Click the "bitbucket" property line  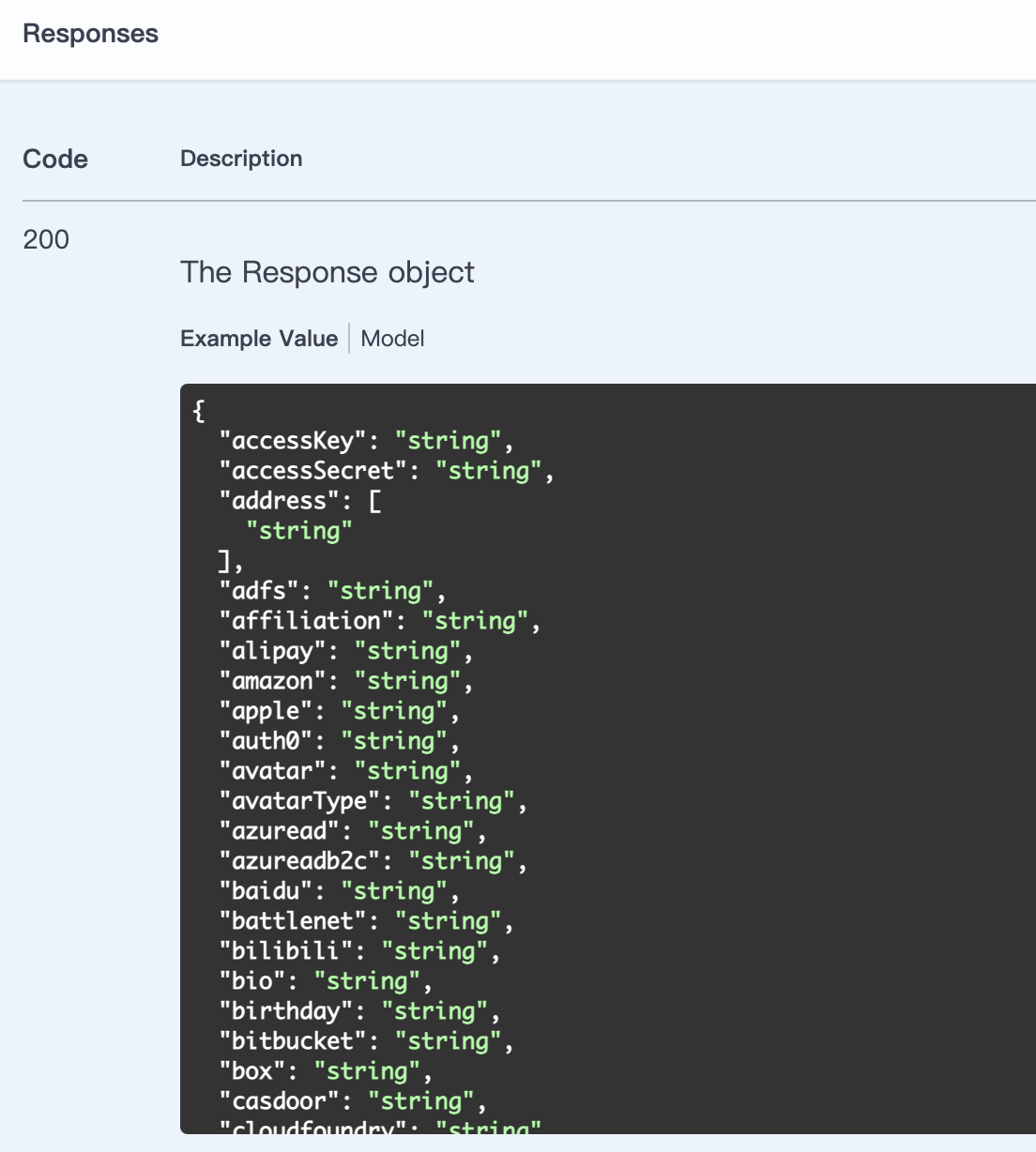pos(366,1041)
